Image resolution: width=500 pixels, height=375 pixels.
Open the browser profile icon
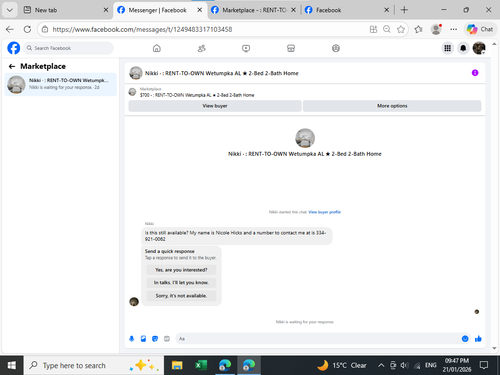pos(436,29)
